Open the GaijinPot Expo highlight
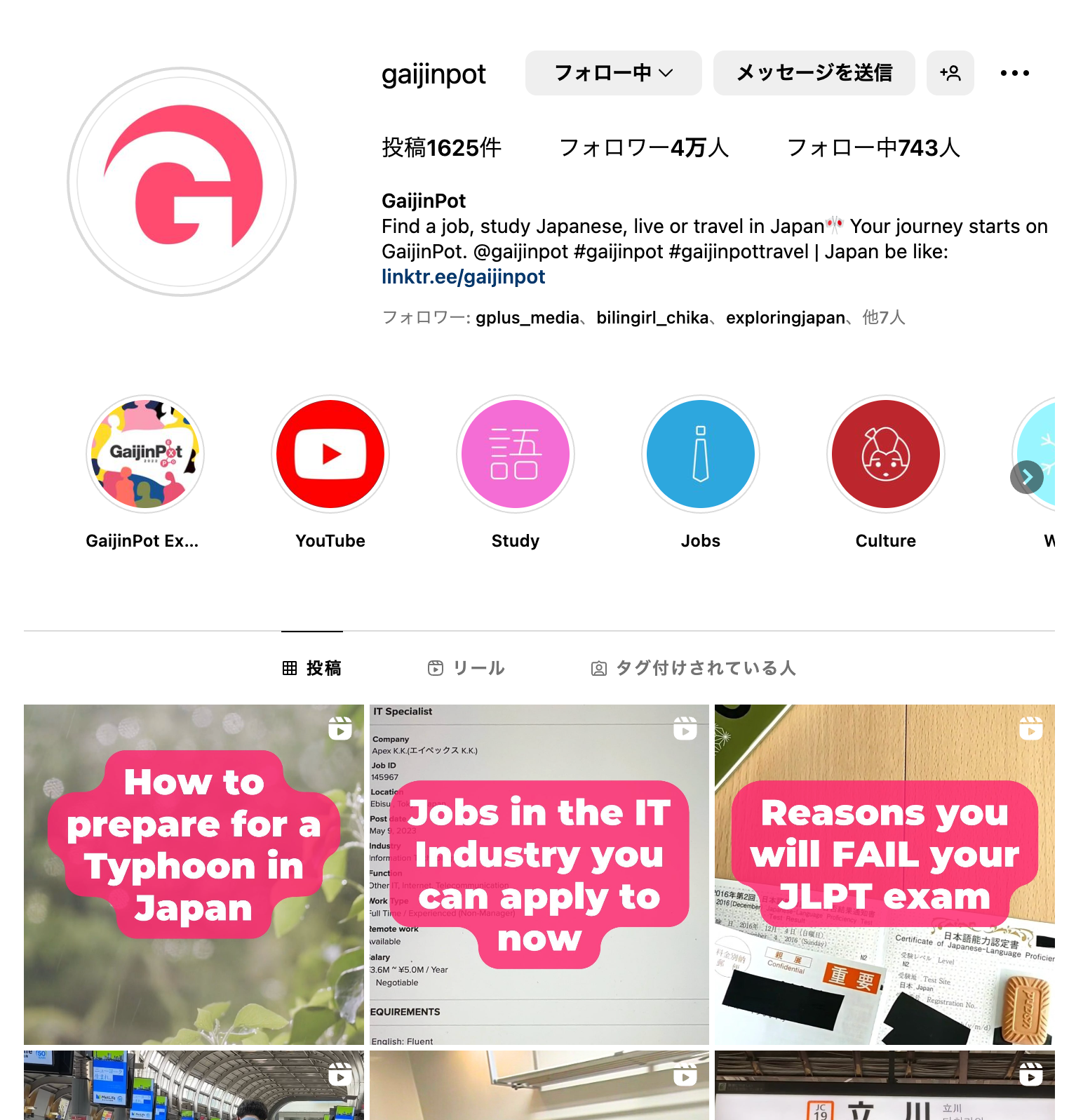 pyautogui.click(x=145, y=454)
